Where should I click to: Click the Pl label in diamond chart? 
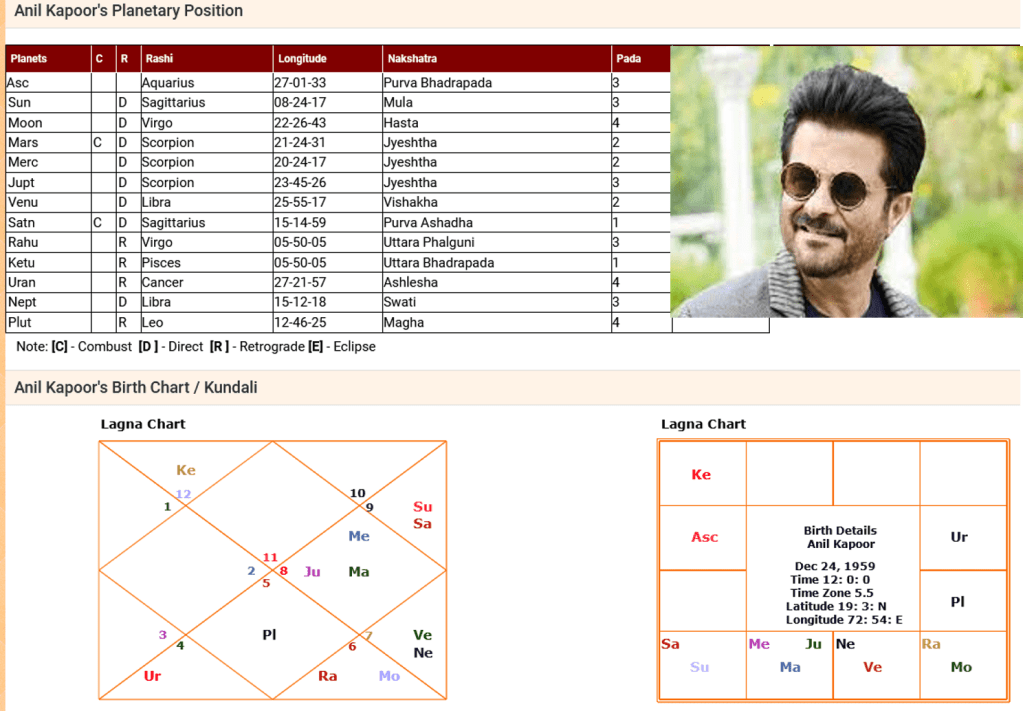coord(269,634)
